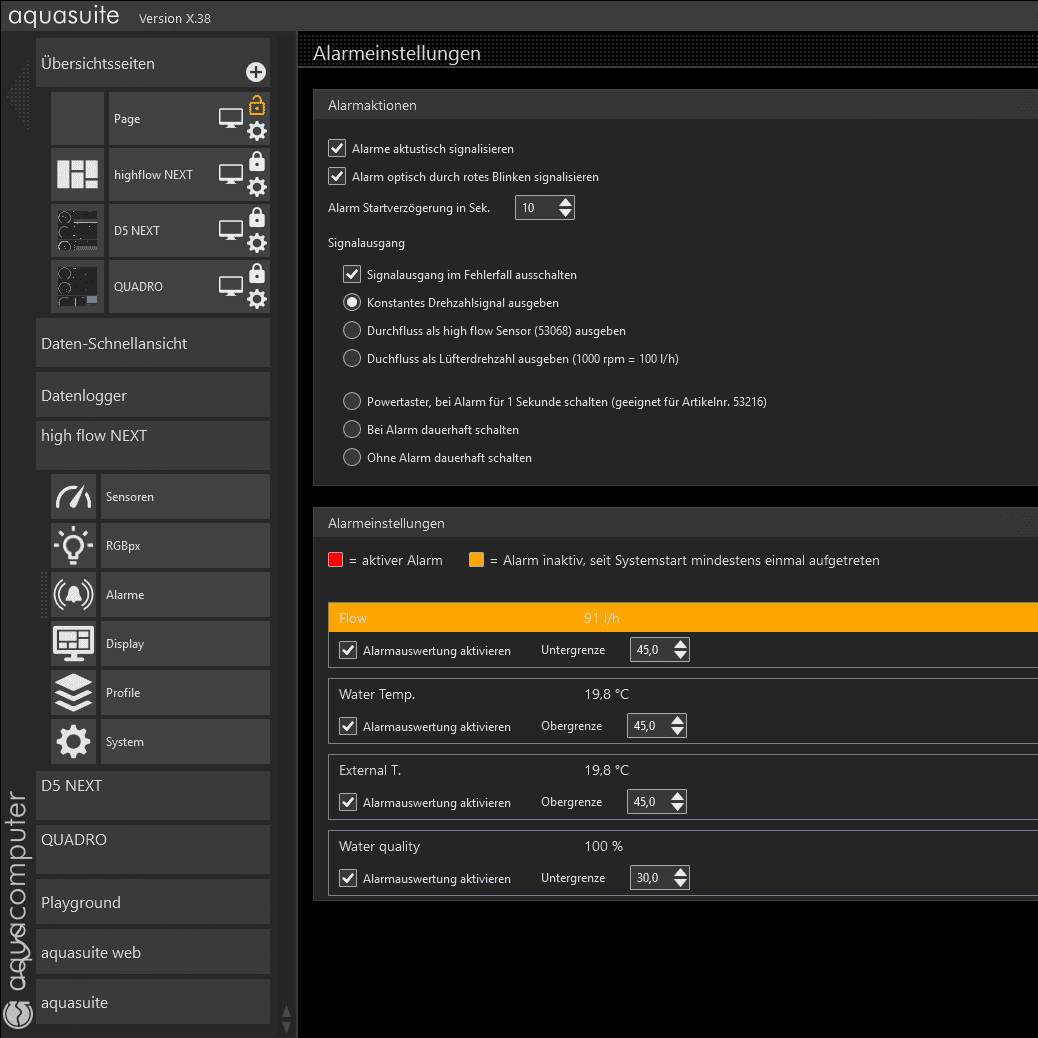Screen dimensions: 1038x1038
Task: Open the System page
Action: click(185, 741)
